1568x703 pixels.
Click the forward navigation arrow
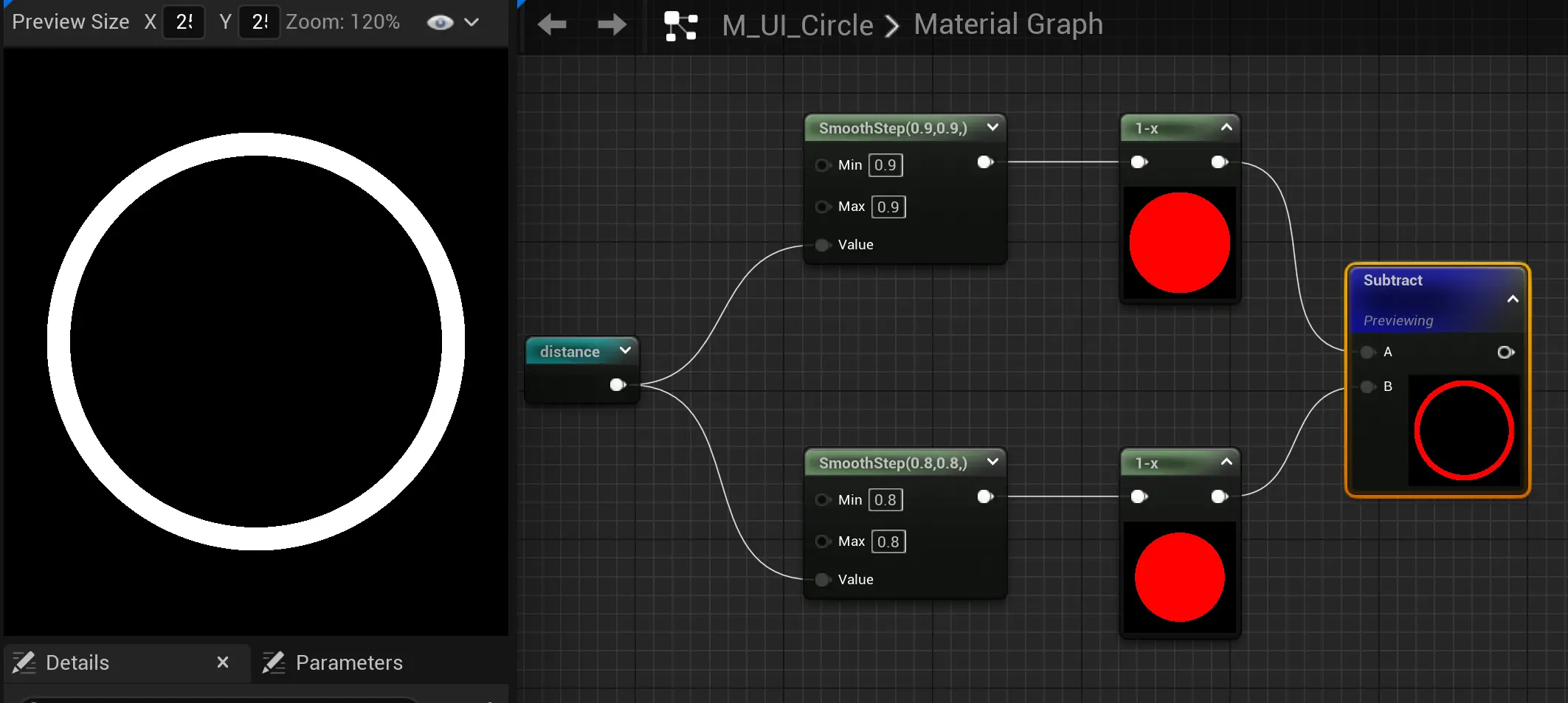point(612,25)
